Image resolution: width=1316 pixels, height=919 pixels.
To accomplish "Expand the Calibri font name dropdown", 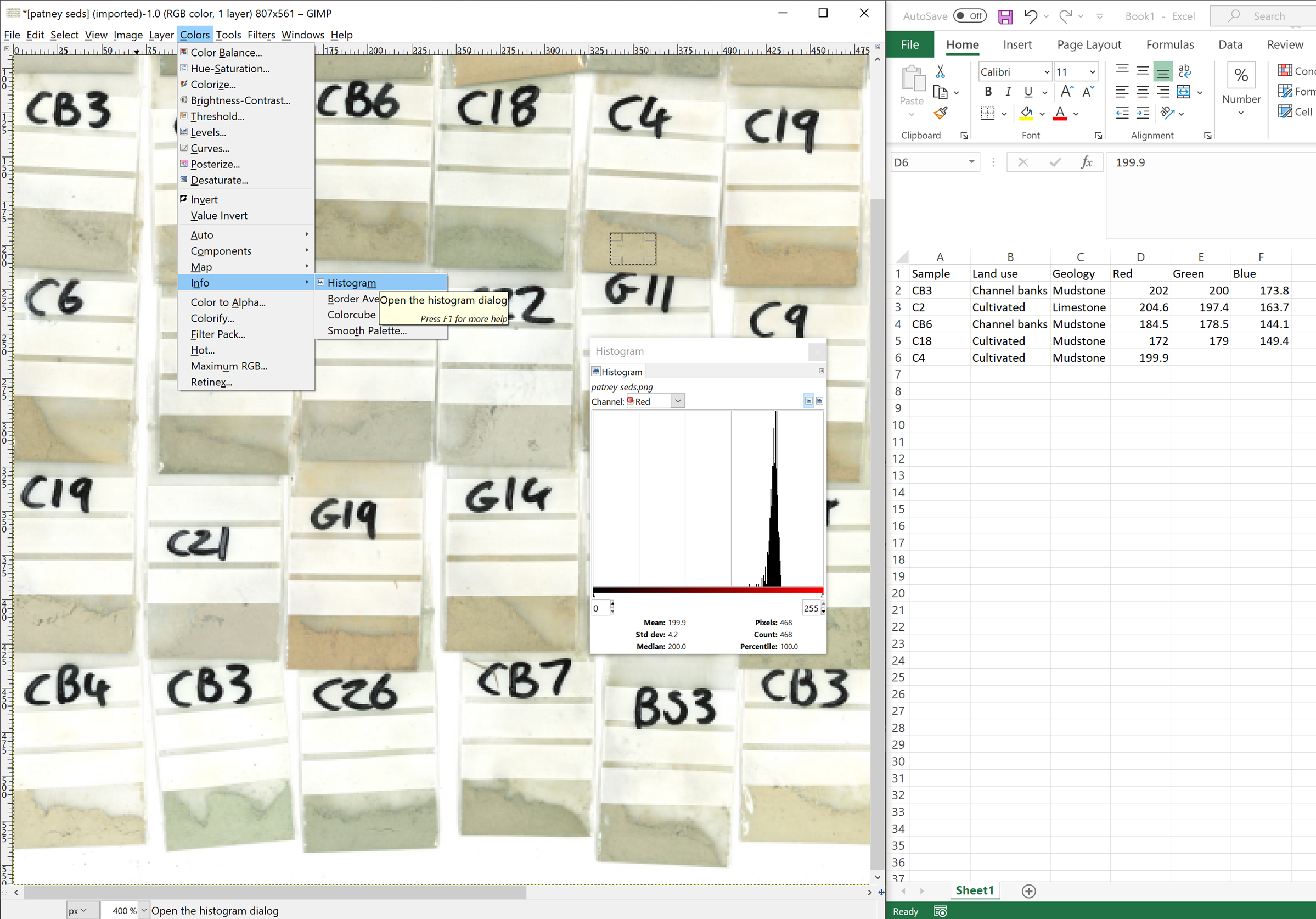I will 1047,72.
